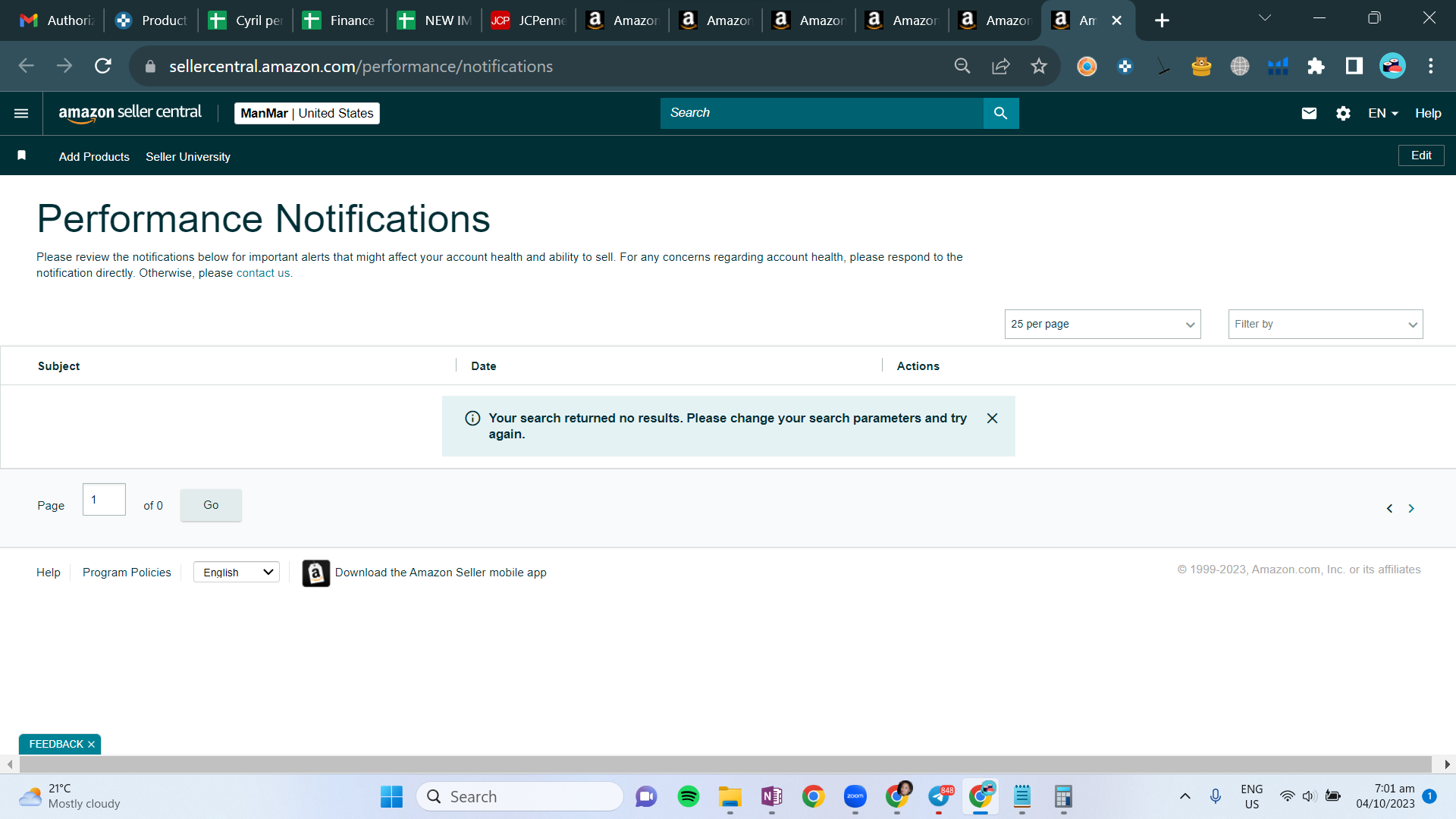Viewport: 1456px width, 819px height.
Task: Open Help in the Seller Central header
Action: tap(1428, 113)
